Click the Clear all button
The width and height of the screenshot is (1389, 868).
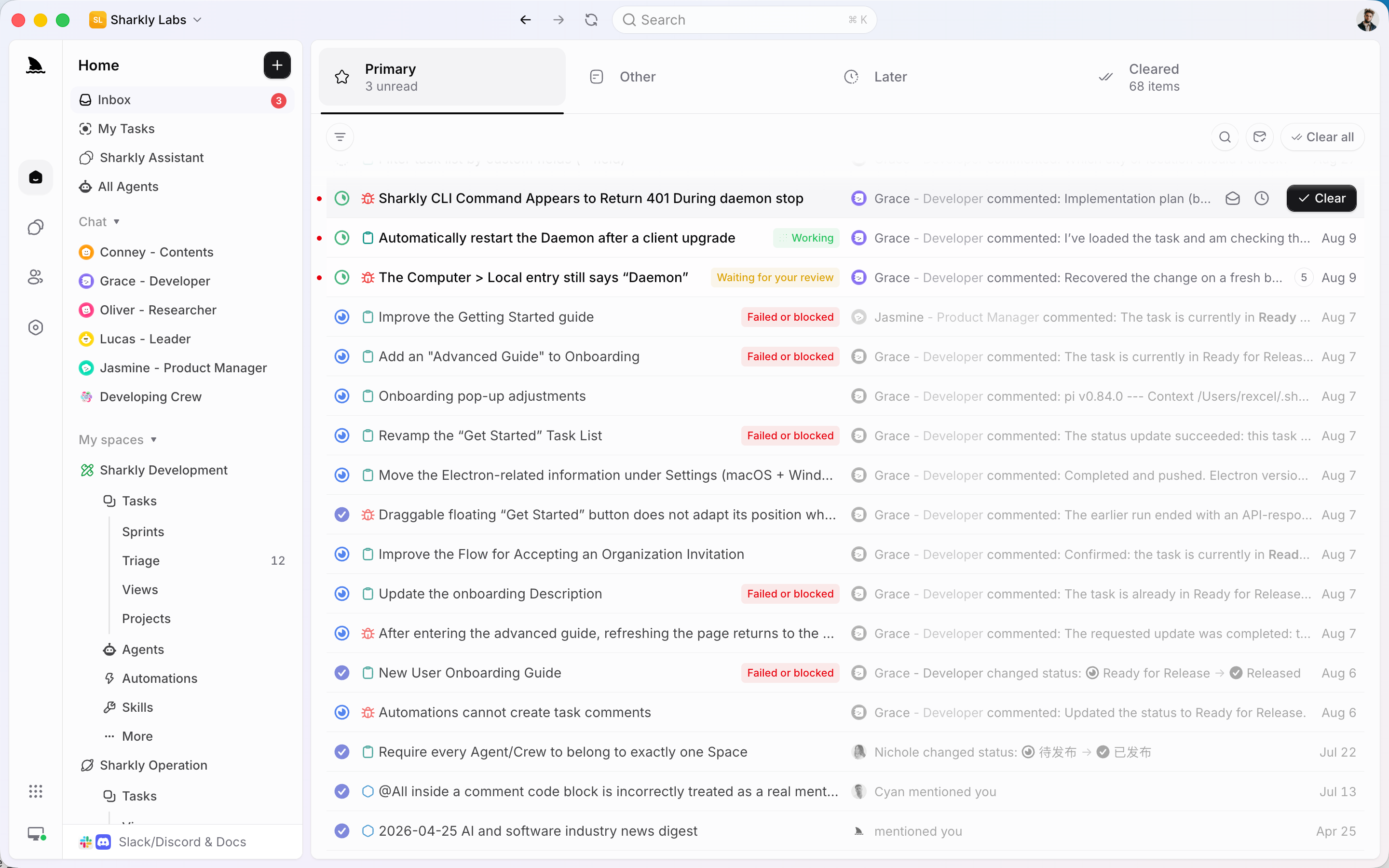(x=1322, y=137)
